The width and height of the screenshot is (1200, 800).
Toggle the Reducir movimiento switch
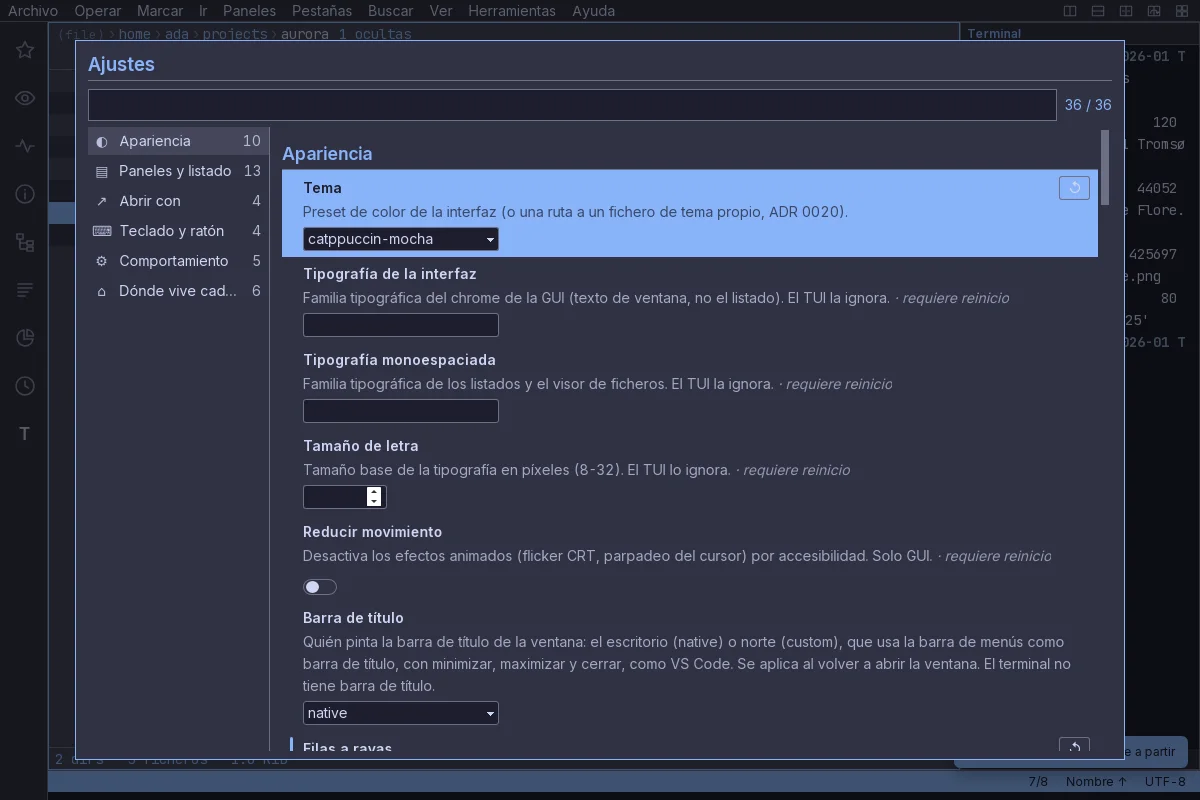[320, 587]
